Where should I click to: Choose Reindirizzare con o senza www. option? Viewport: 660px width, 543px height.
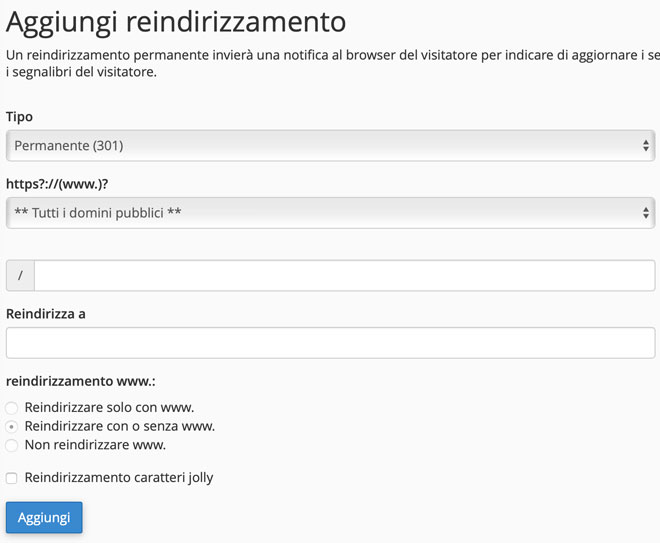click(12, 426)
